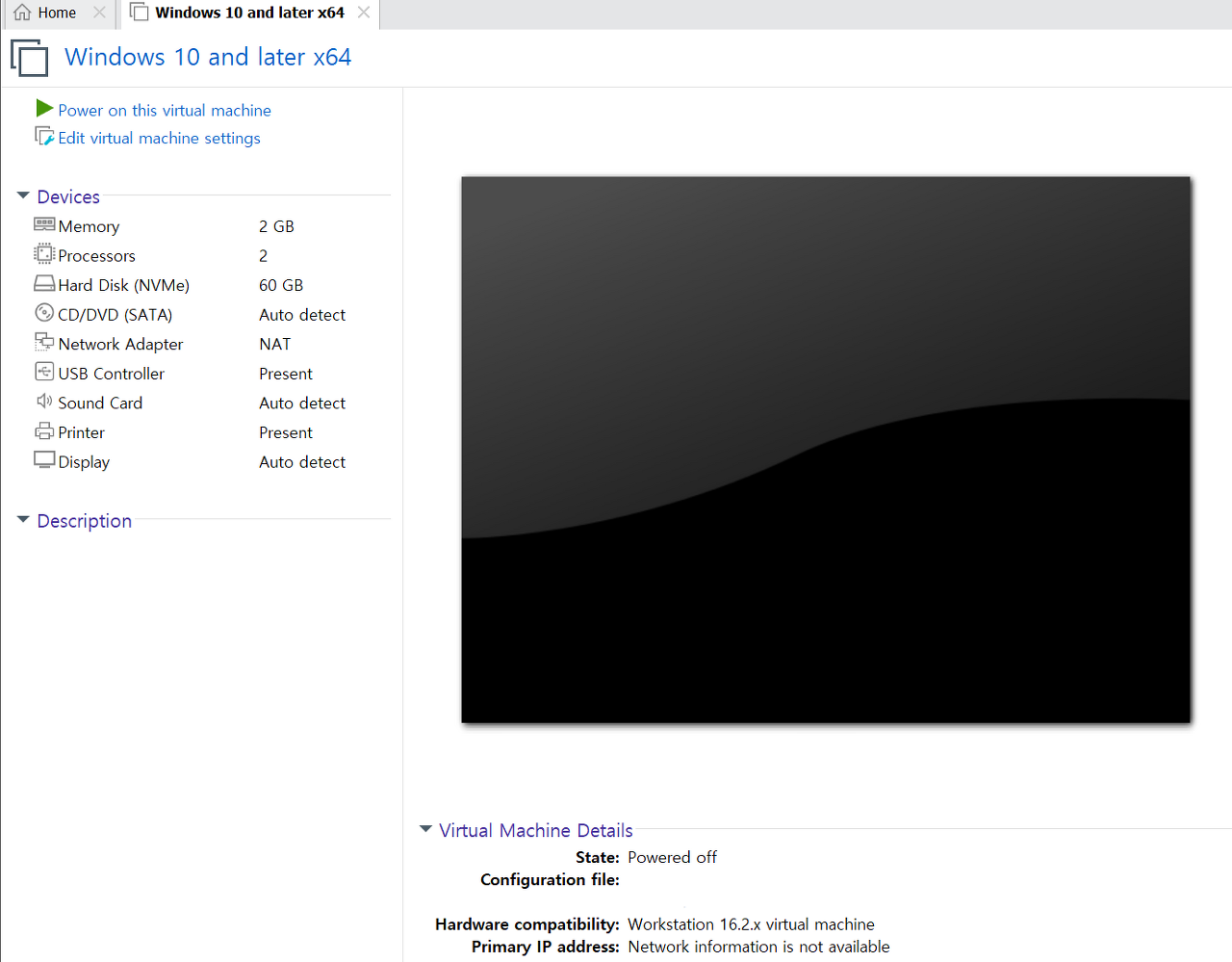
Task: Open the Display device entry
Action: point(84,462)
